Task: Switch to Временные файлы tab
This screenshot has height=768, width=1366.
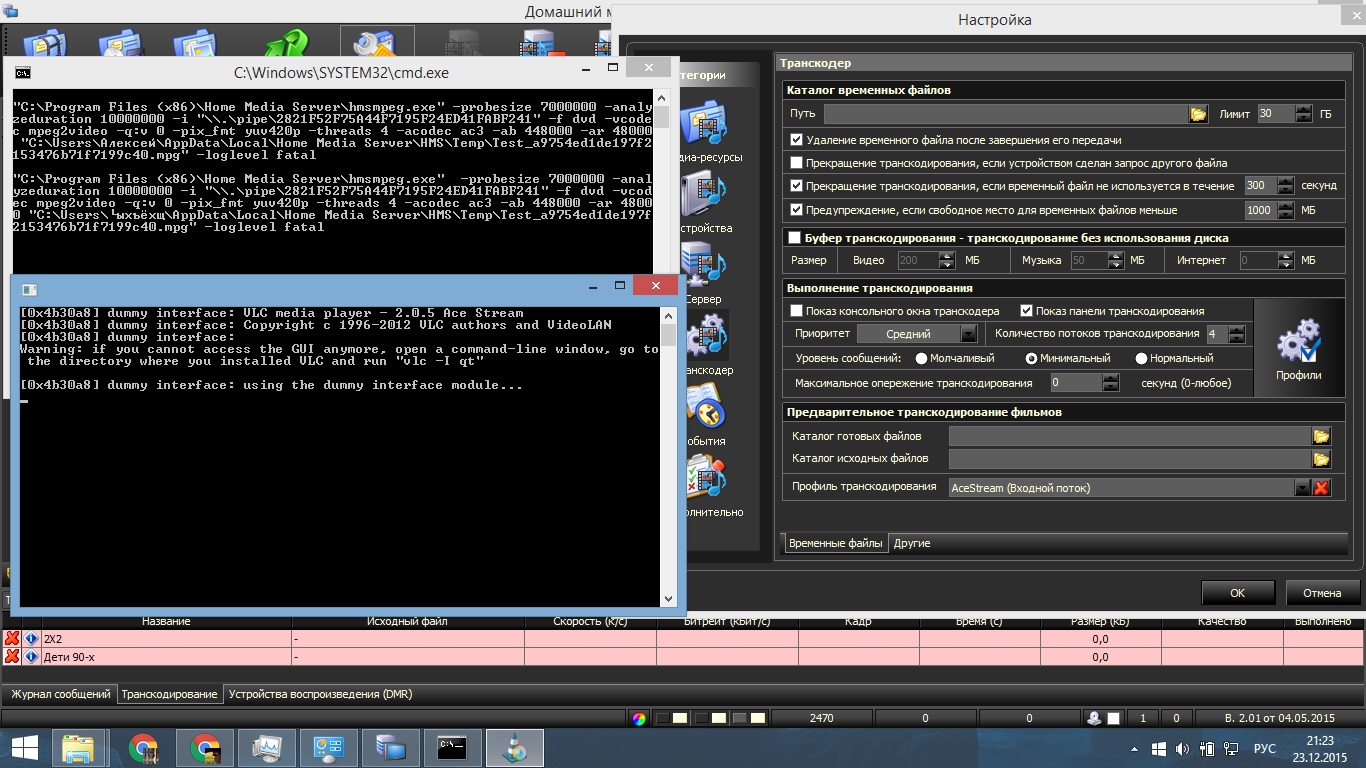Action: click(x=835, y=543)
